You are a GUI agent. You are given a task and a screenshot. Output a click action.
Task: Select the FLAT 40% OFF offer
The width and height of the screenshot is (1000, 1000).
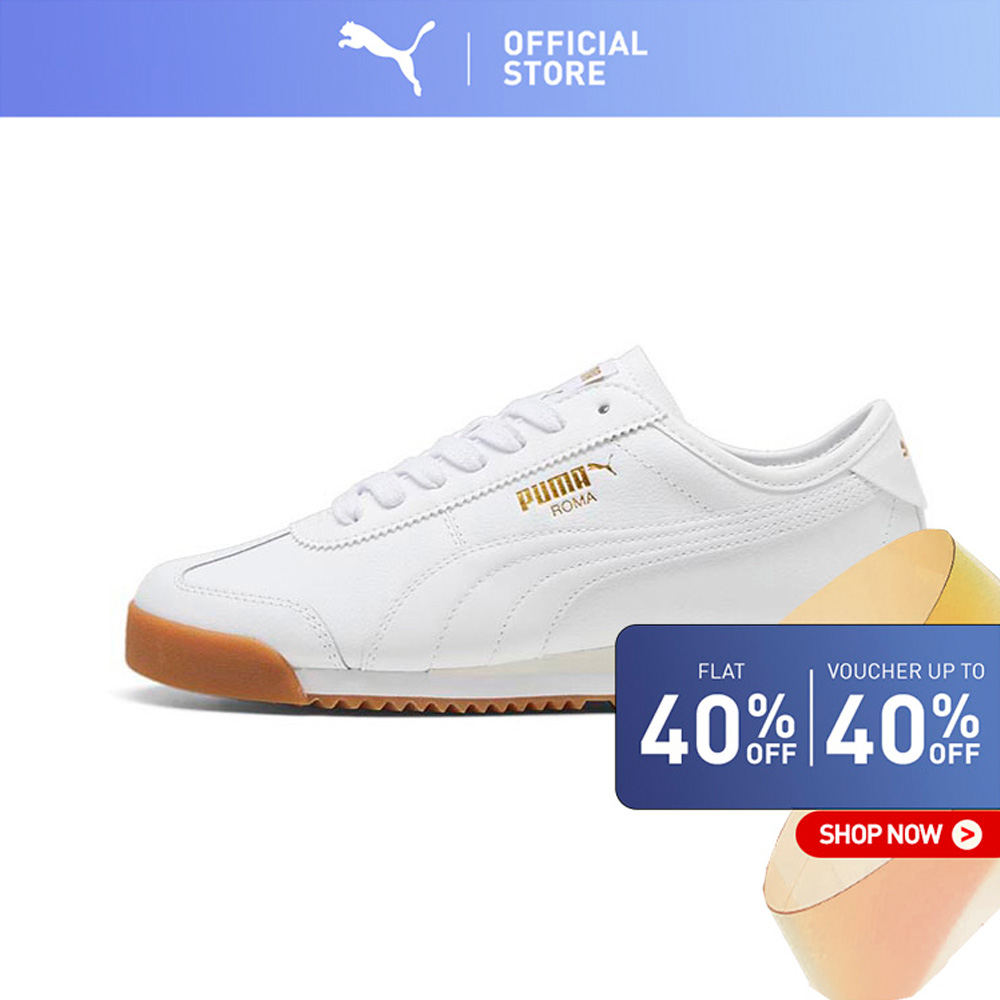[x=719, y=716]
